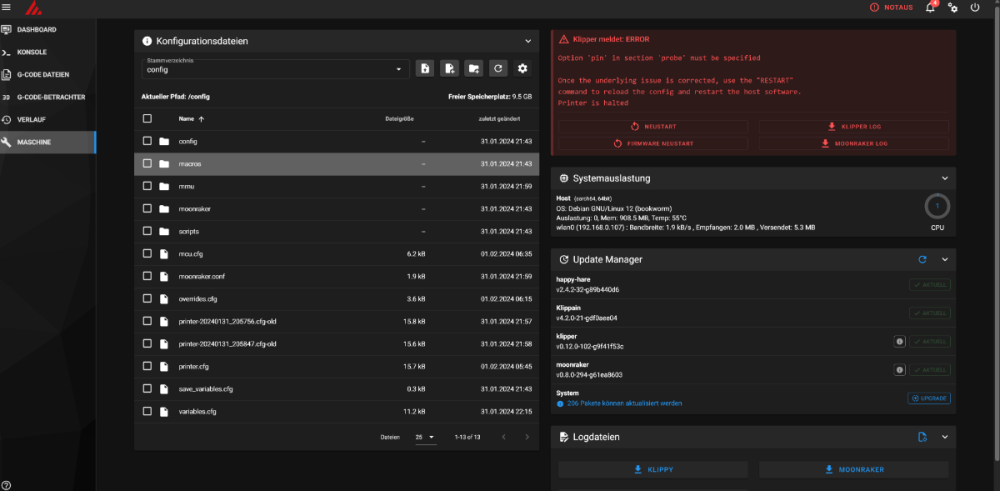Click the create new folder icon
Image resolution: width=1000 pixels, height=491 pixels.
474,69
